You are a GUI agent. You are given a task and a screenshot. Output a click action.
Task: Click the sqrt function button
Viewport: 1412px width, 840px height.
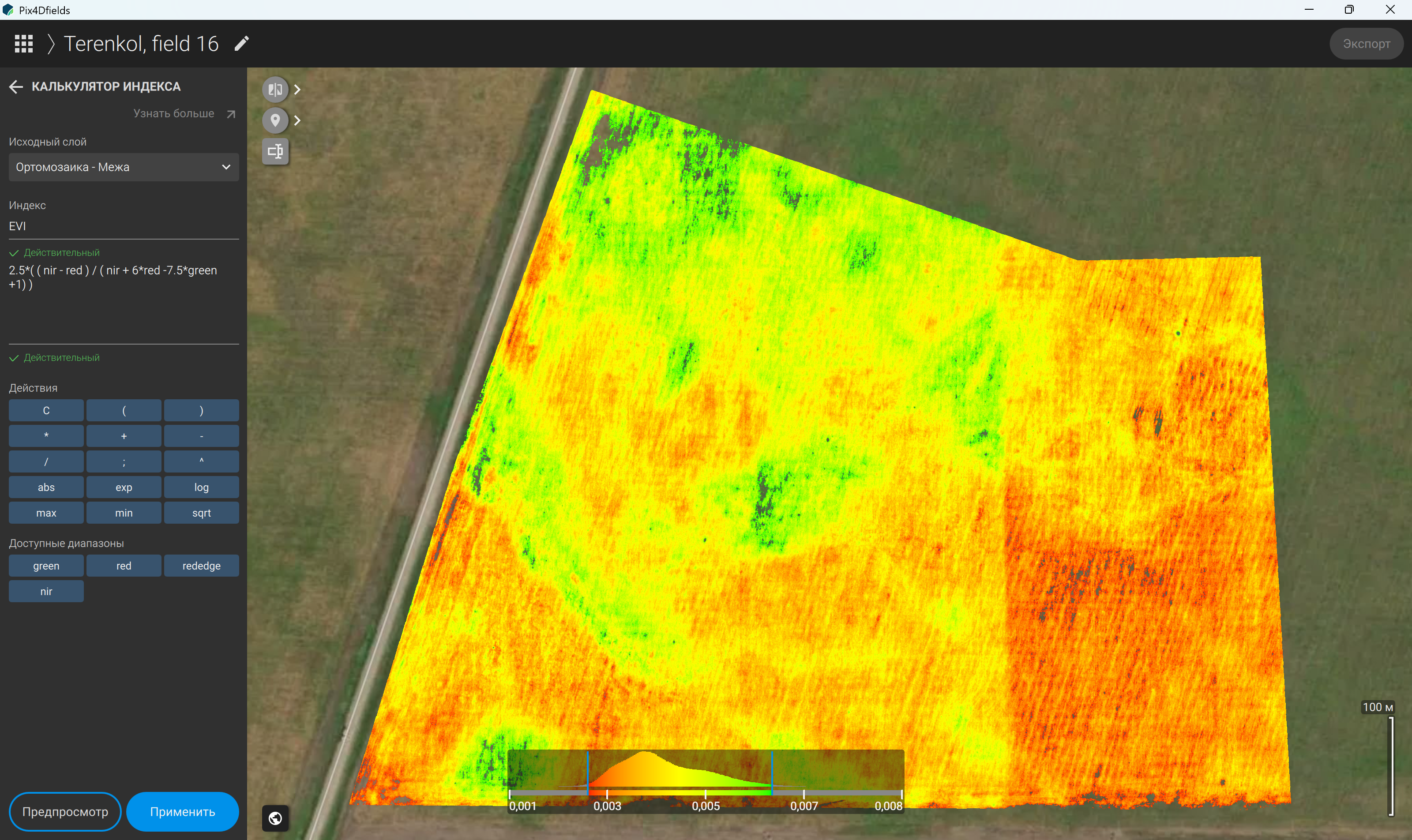202,513
